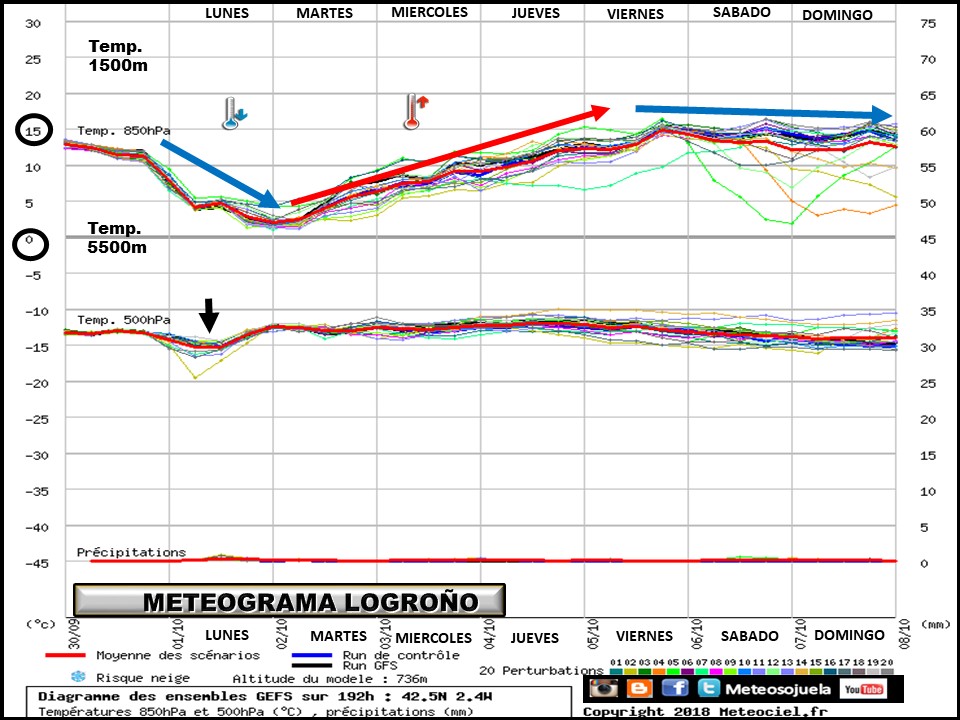Open the Twitter bird icon
This screenshot has height=720, width=960.
(x=708, y=688)
